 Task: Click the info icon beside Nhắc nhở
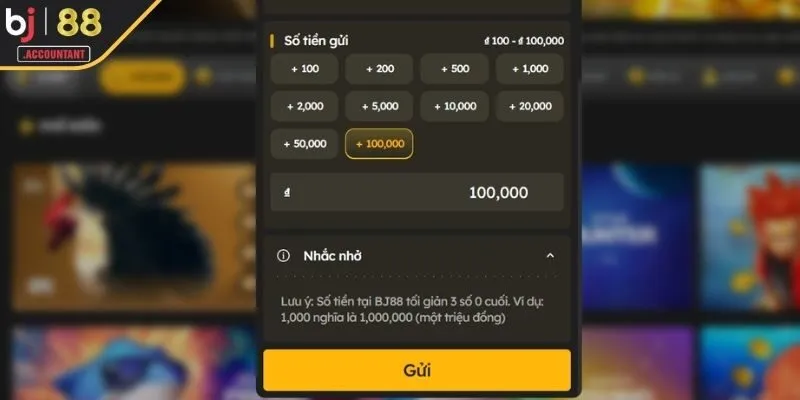pyautogui.click(x=283, y=256)
